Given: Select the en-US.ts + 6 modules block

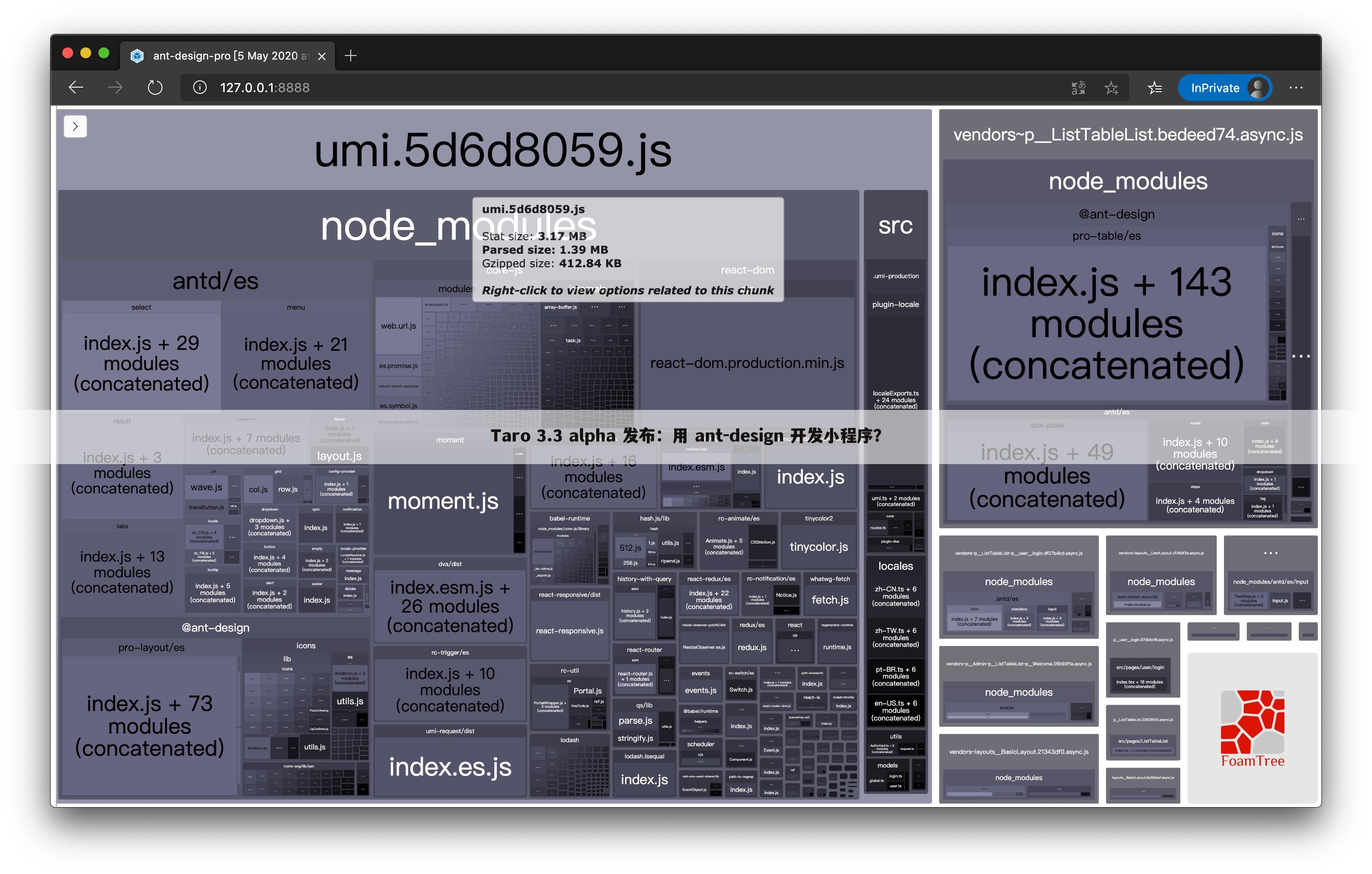Looking at the screenshot, I should 895,711.
